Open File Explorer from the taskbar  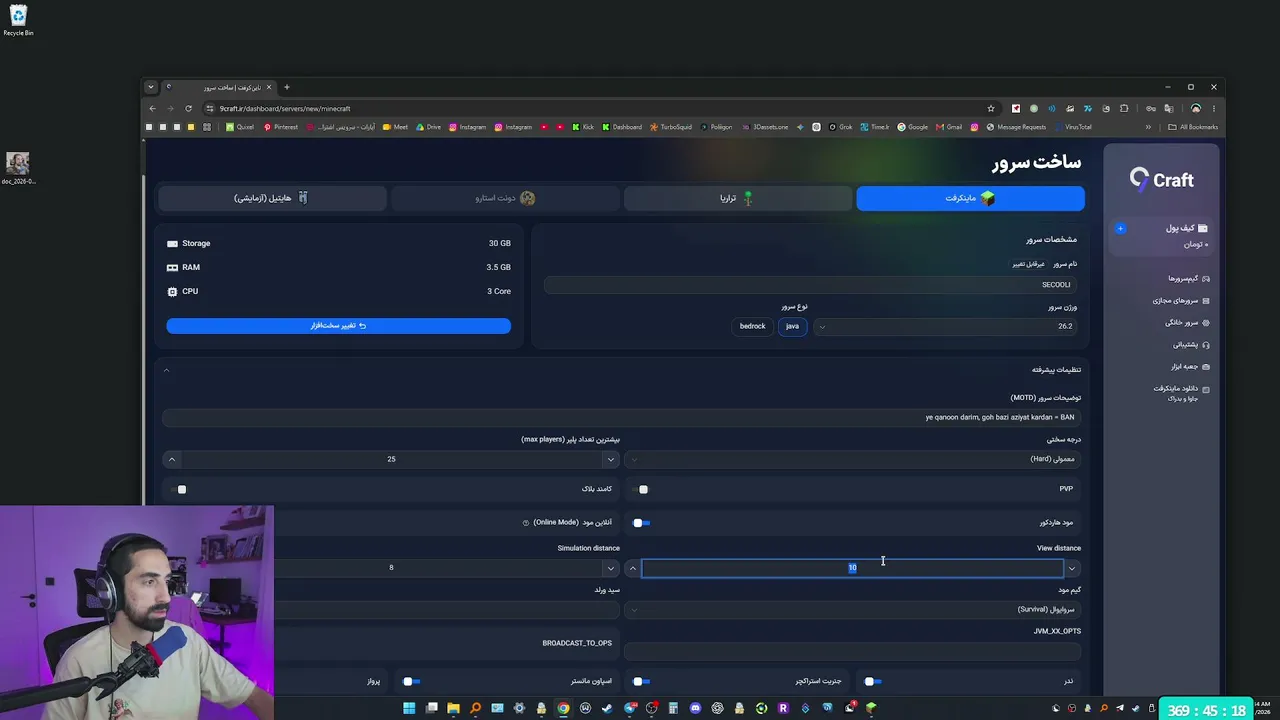click(453, 708)
